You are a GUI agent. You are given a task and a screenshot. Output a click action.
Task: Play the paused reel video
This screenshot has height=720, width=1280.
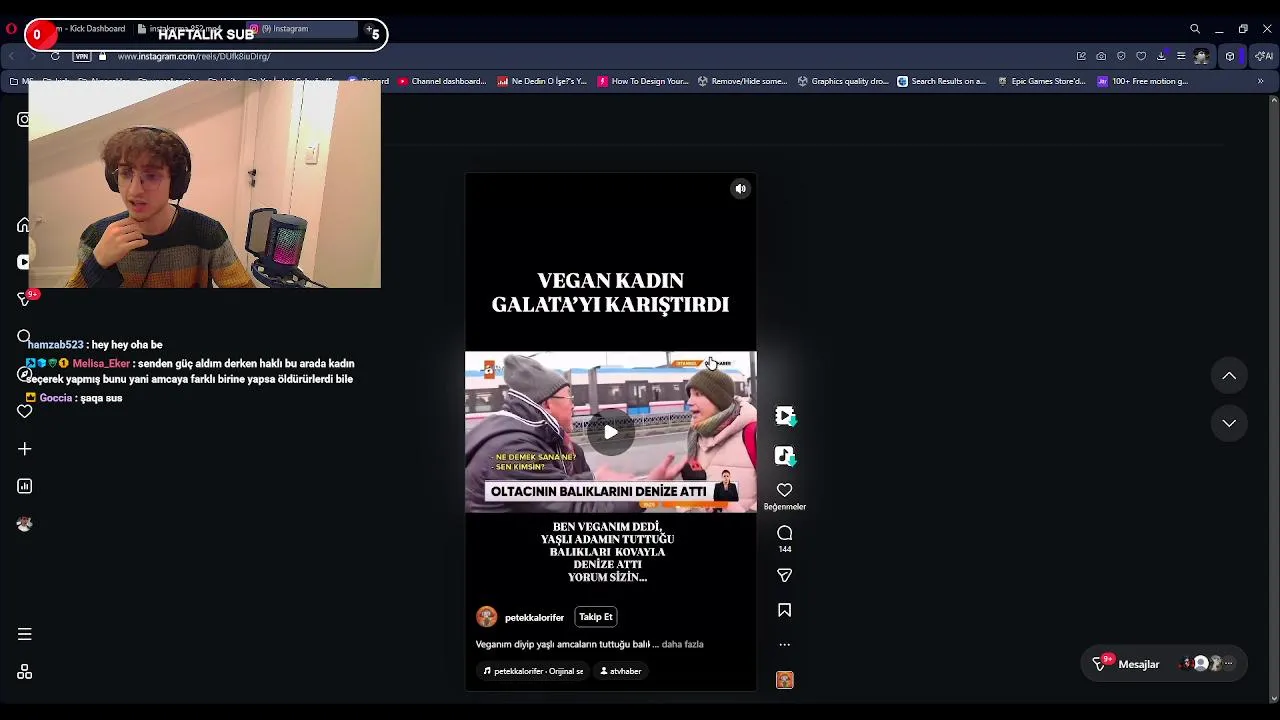tap(611, 432)
